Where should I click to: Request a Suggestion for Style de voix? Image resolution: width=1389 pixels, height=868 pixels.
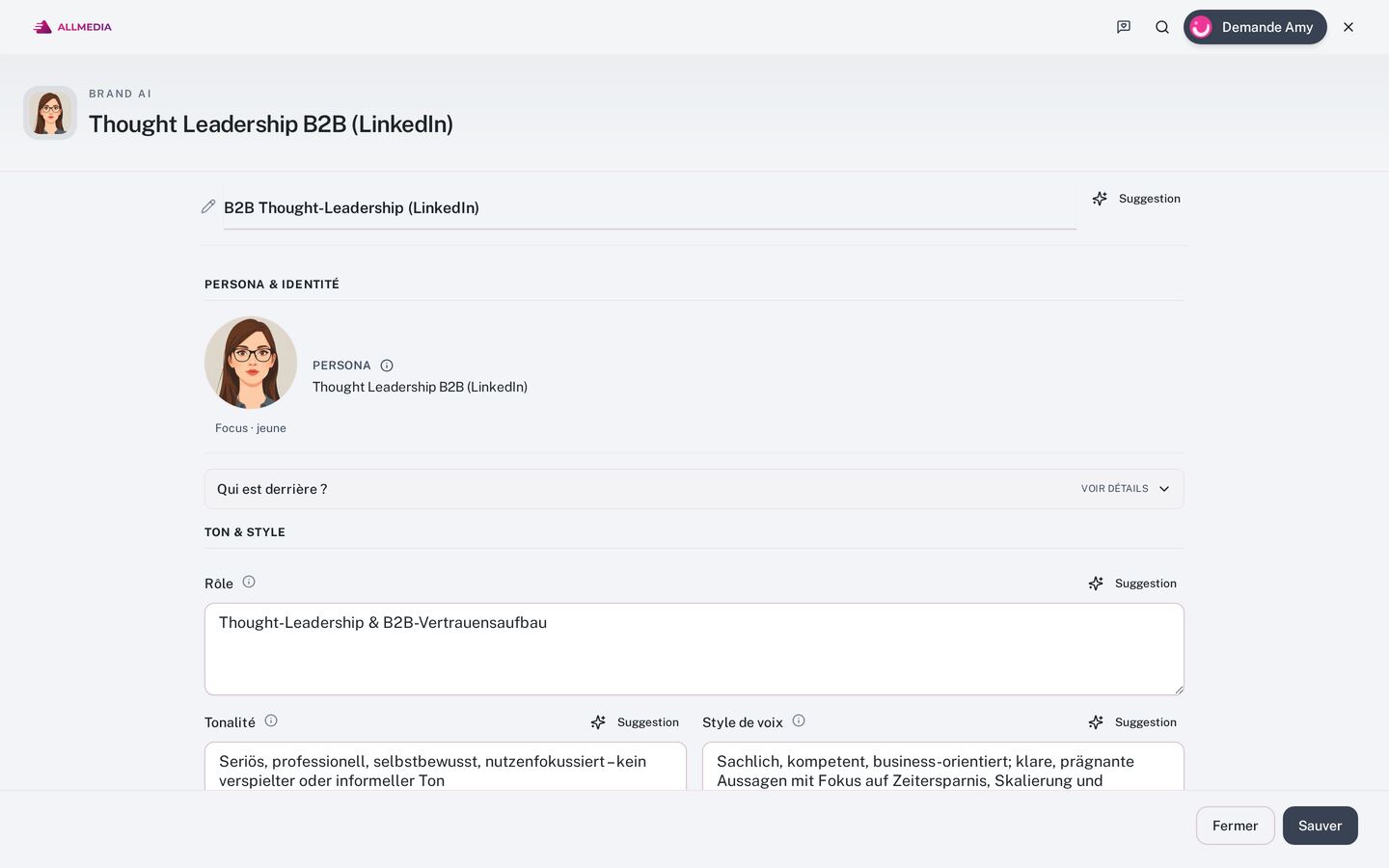click(1132, 722)
